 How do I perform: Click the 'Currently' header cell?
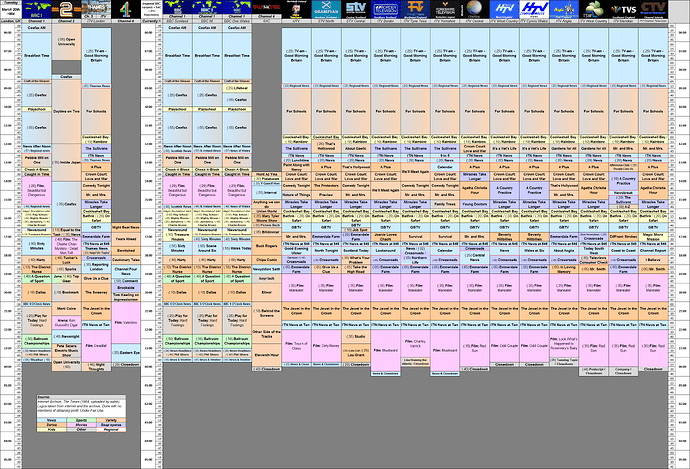(x=152, y=21)
